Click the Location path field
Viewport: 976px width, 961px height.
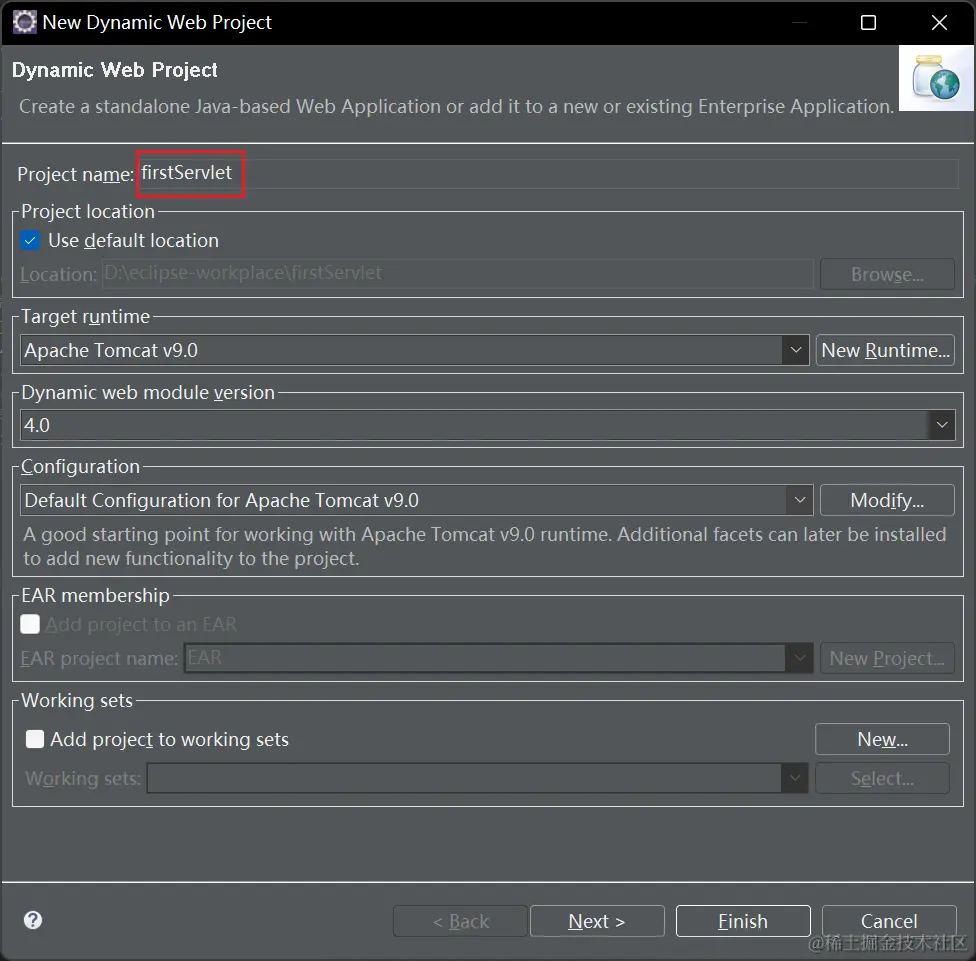coord(458,274)
